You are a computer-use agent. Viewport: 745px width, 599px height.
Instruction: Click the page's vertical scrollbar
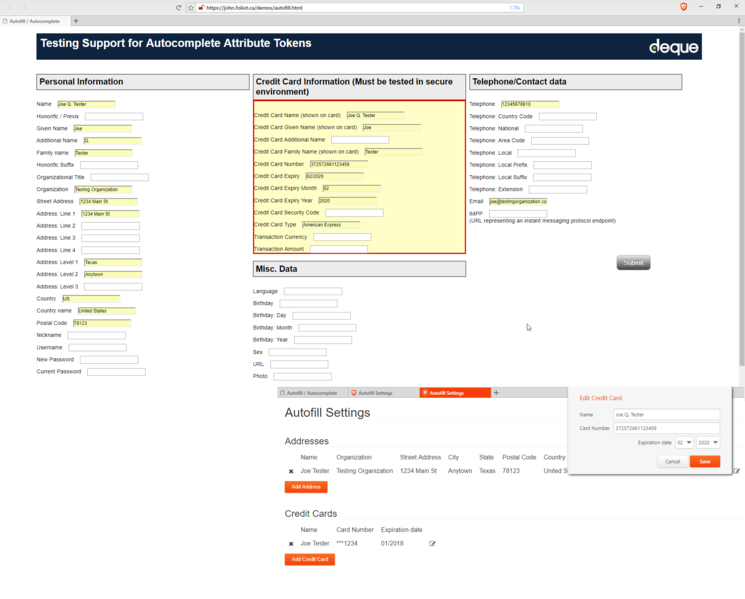click(740, 200)
